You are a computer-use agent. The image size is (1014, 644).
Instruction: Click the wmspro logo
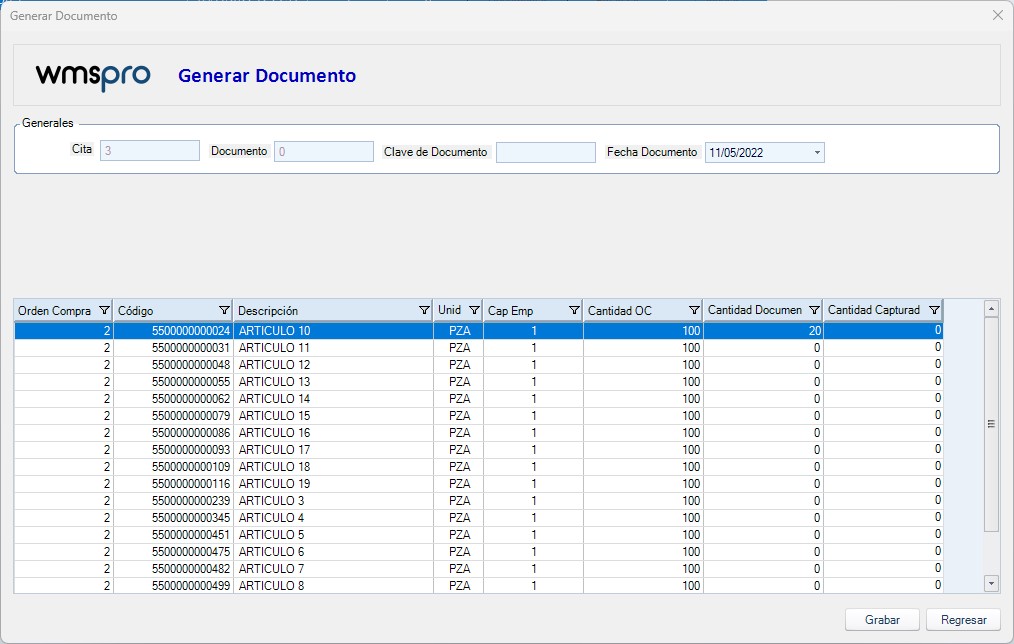point(93,76)
